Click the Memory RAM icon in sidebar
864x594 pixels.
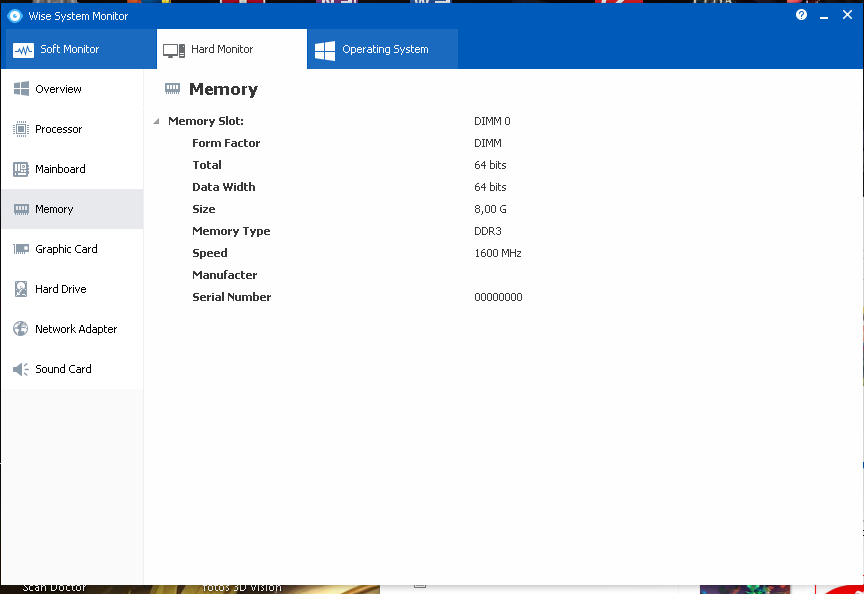coord(21,209)
